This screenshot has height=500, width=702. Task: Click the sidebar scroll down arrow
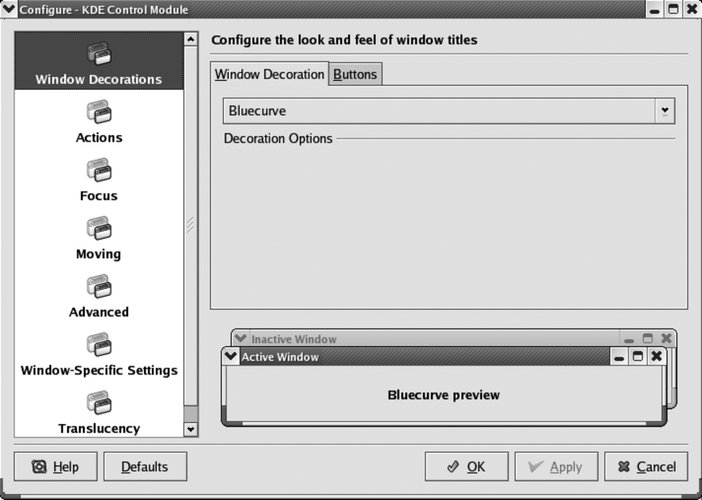tap(191, 429)
